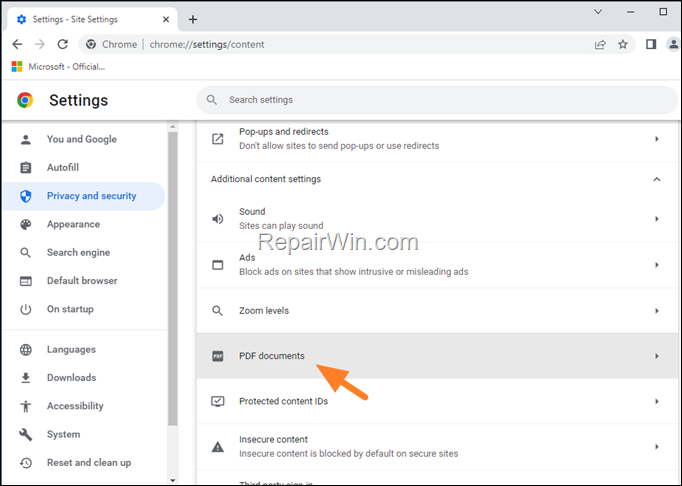Reload the page with refresh icon
Viewport: 682px width, 486px height.
click(63, 44)
